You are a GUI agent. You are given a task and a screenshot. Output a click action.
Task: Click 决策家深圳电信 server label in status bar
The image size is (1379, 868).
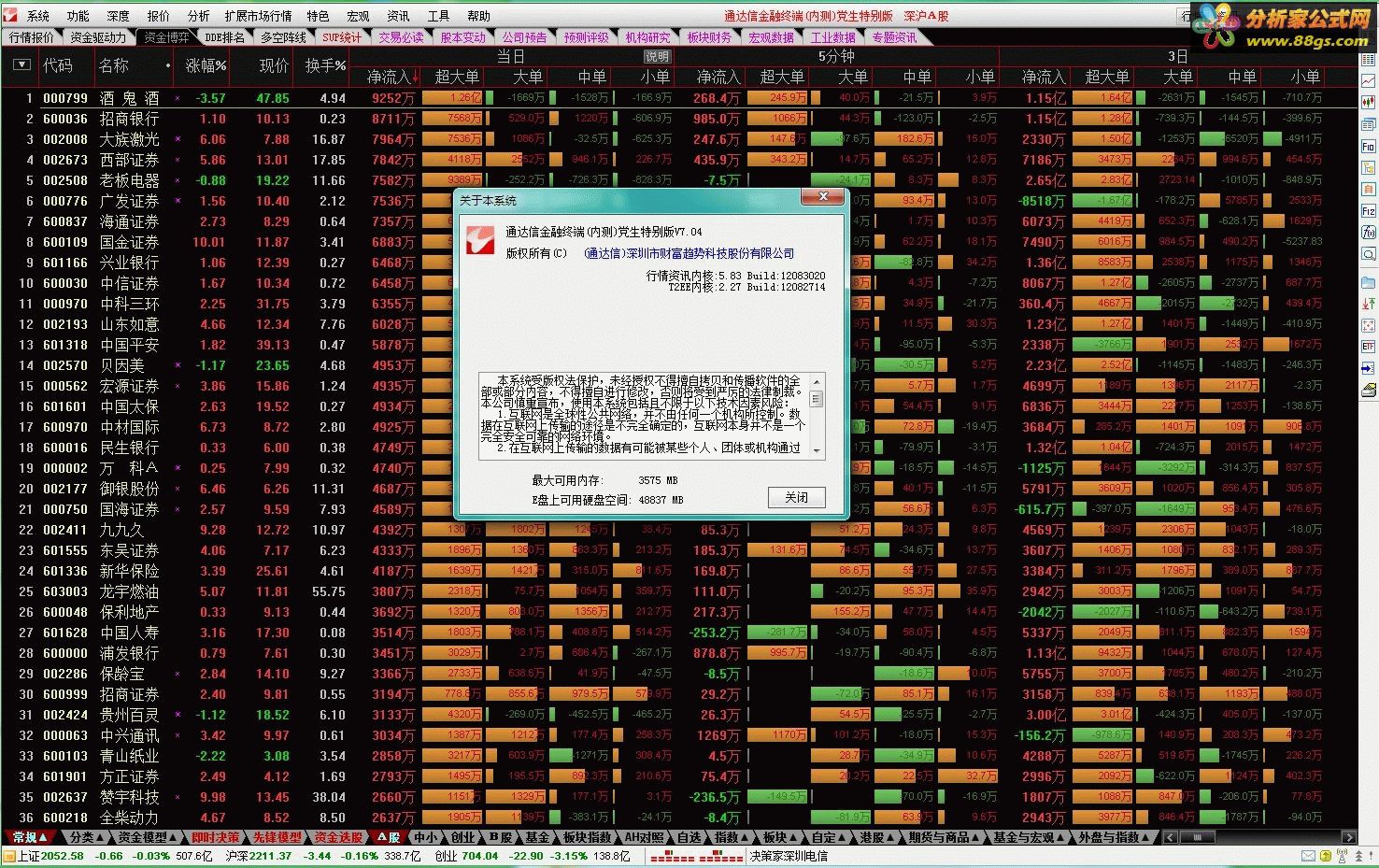pos(789,856)
